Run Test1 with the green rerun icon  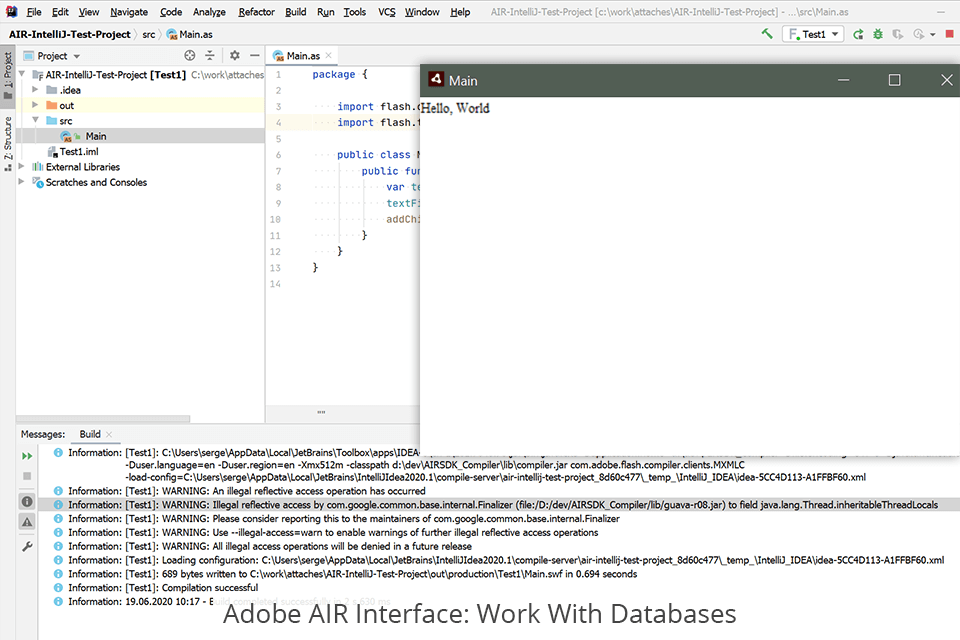(858, 34)
